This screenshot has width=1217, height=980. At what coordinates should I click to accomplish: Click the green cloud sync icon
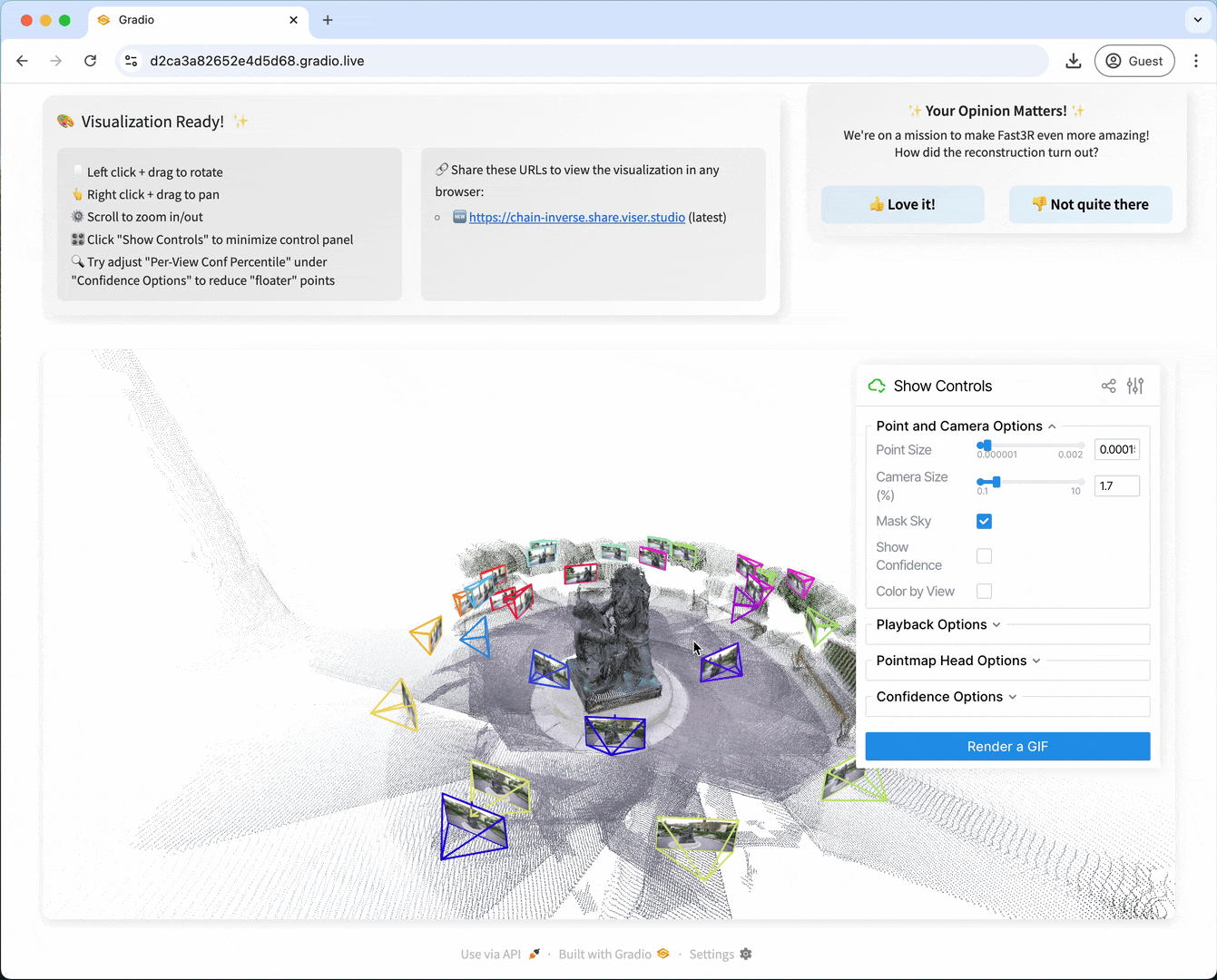pyautogui.click(x=876, y=386)
